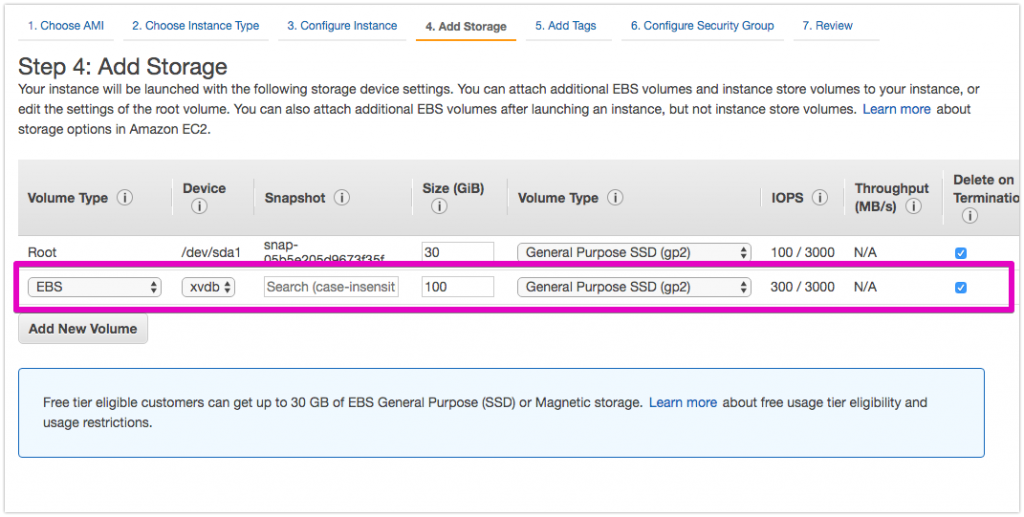Screen dimensions: 1024x517
Task: Open Learn more link in free tier notice
Action: (682, 403)
